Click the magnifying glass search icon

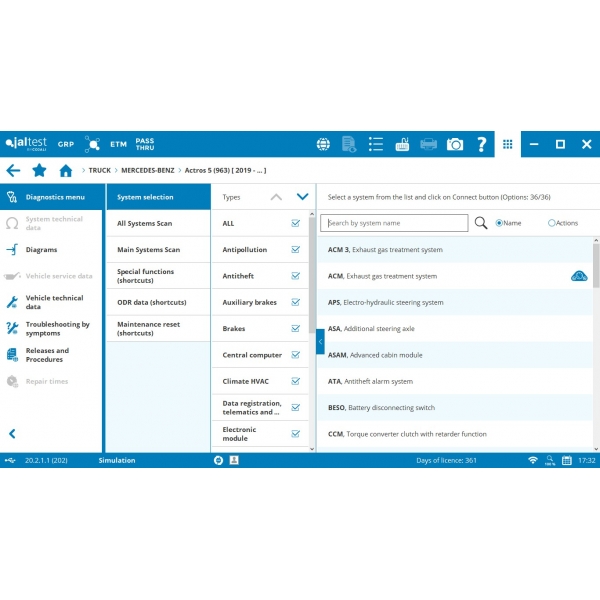pyautogui.click(x=481, y=223)
